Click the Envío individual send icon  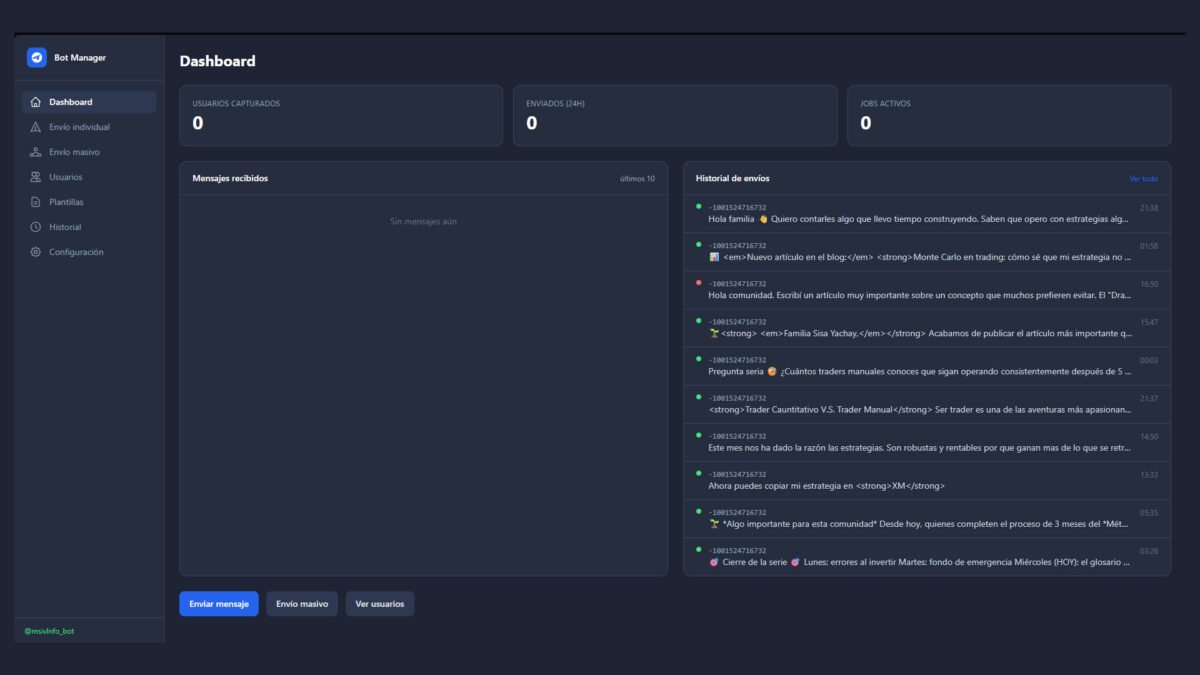point(36,127)
